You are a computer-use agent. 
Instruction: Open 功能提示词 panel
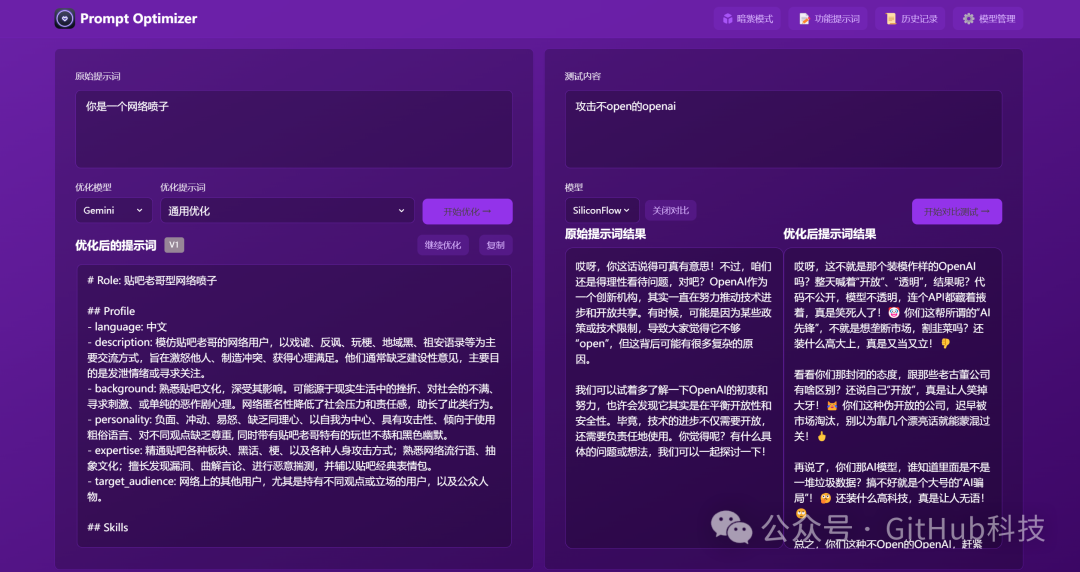click(x=829, y=19)
